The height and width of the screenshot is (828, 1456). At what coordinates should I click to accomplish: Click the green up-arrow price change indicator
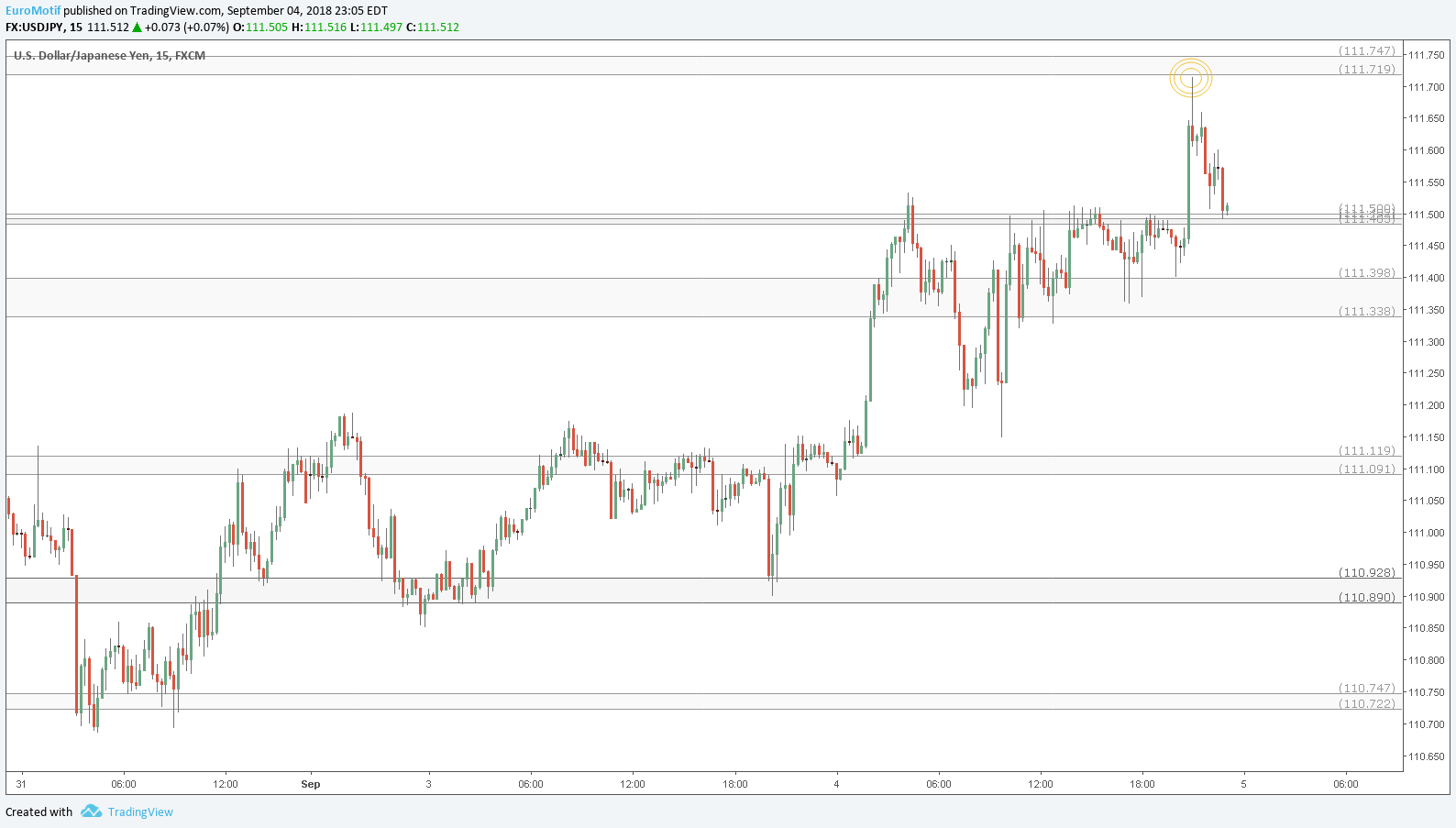(137, 28)
